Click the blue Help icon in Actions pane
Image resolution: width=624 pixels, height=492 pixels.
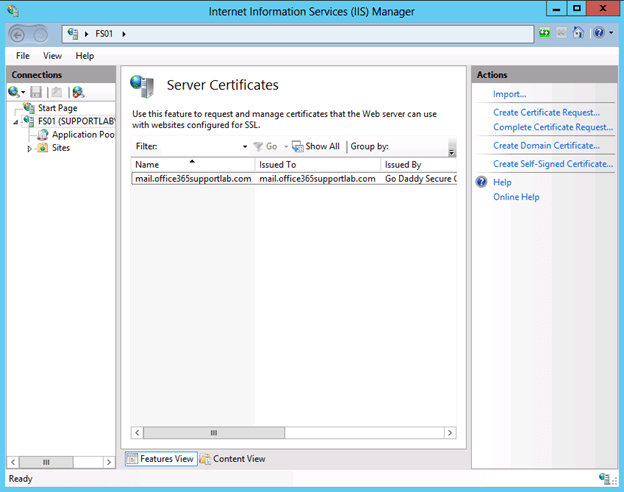482,182
